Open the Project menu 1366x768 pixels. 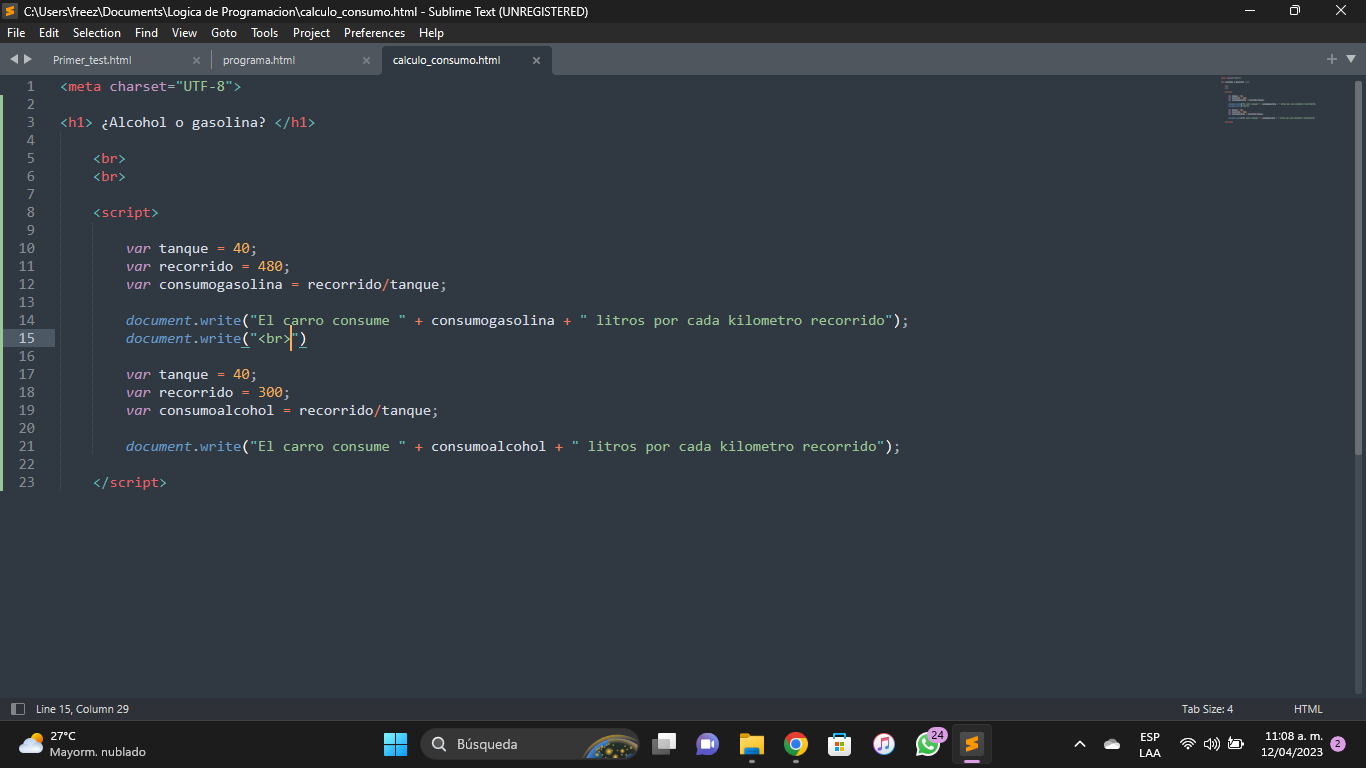pyautogui.click(x=312, y=33)
